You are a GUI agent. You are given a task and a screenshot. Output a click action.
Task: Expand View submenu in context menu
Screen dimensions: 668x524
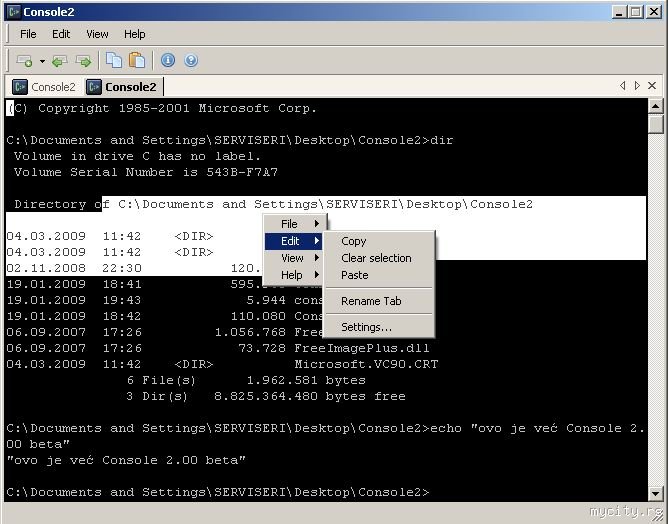[296, 258]
